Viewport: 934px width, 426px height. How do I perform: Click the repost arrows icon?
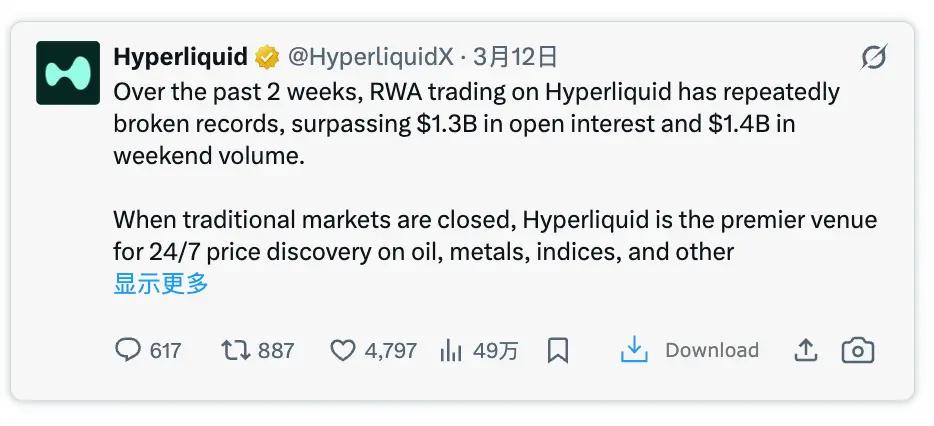click(234, 350)
